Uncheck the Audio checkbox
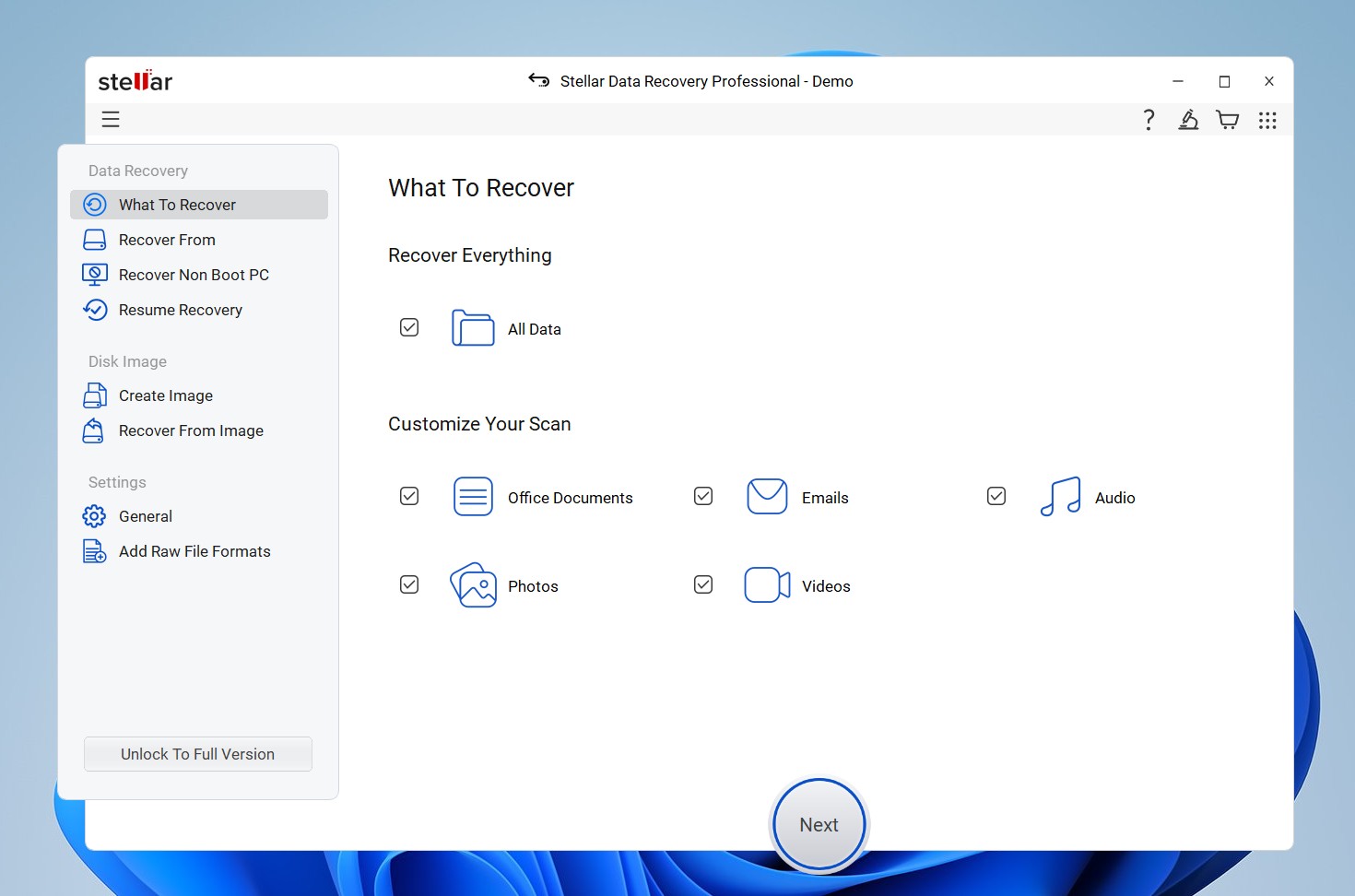Viewport: 1355px width, 896px height. click(x=996, y=496)
